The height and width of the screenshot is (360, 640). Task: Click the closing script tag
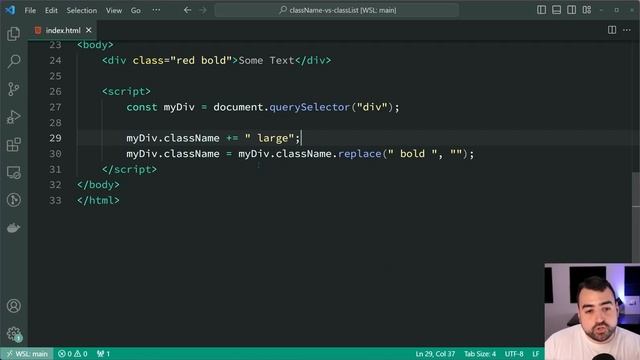pyautogui.click(x=129, y=169)
